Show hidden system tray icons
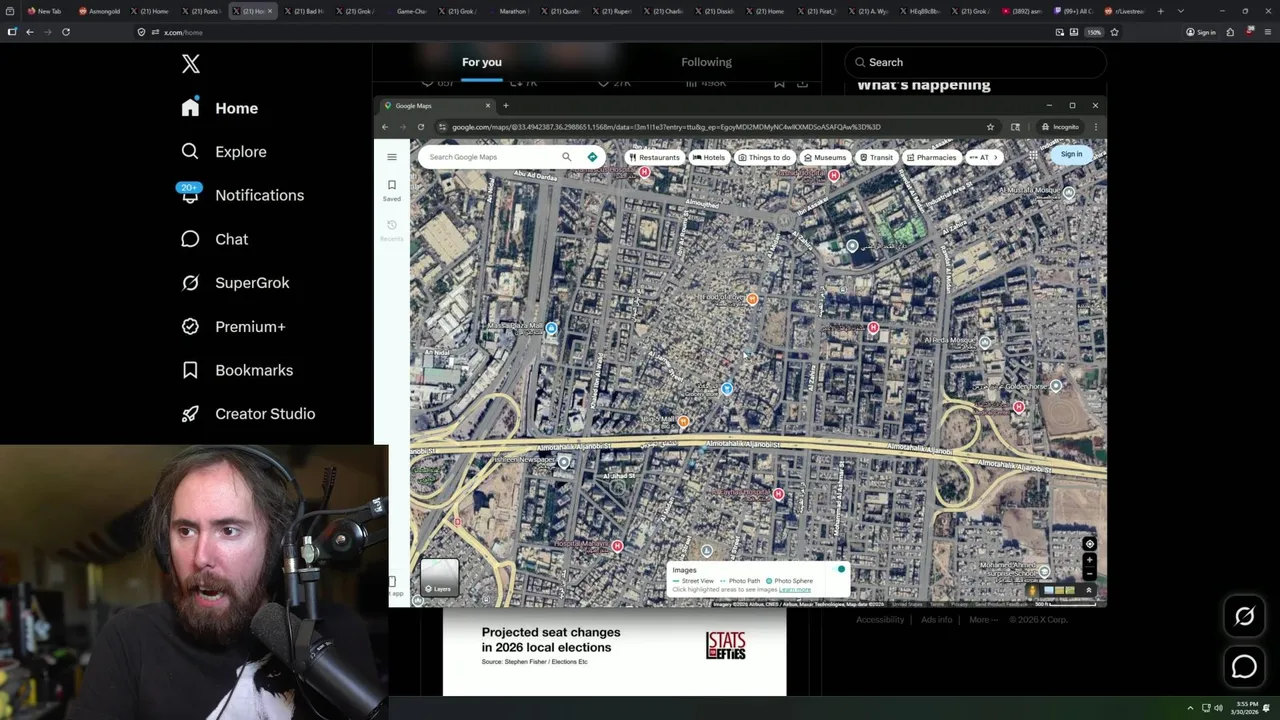Image resolution: width=1280 pixels, height=720 pixels. (1190, 708)
